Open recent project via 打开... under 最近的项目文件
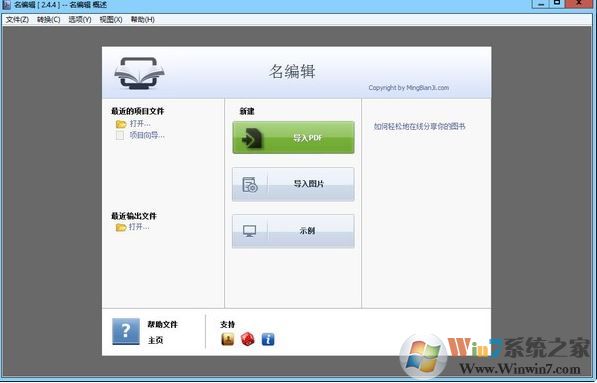The height and width of the screenshot is (383, 597). click(x=140, y=124)
